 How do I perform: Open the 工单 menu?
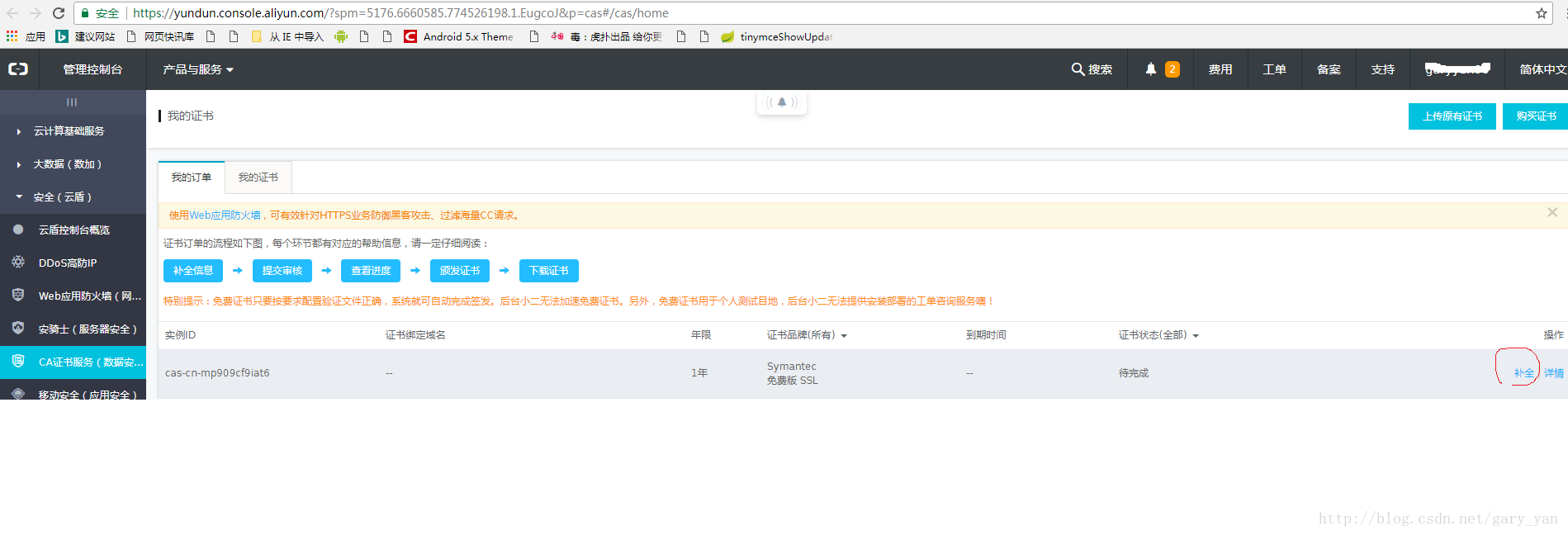(x=1275, y=69)
